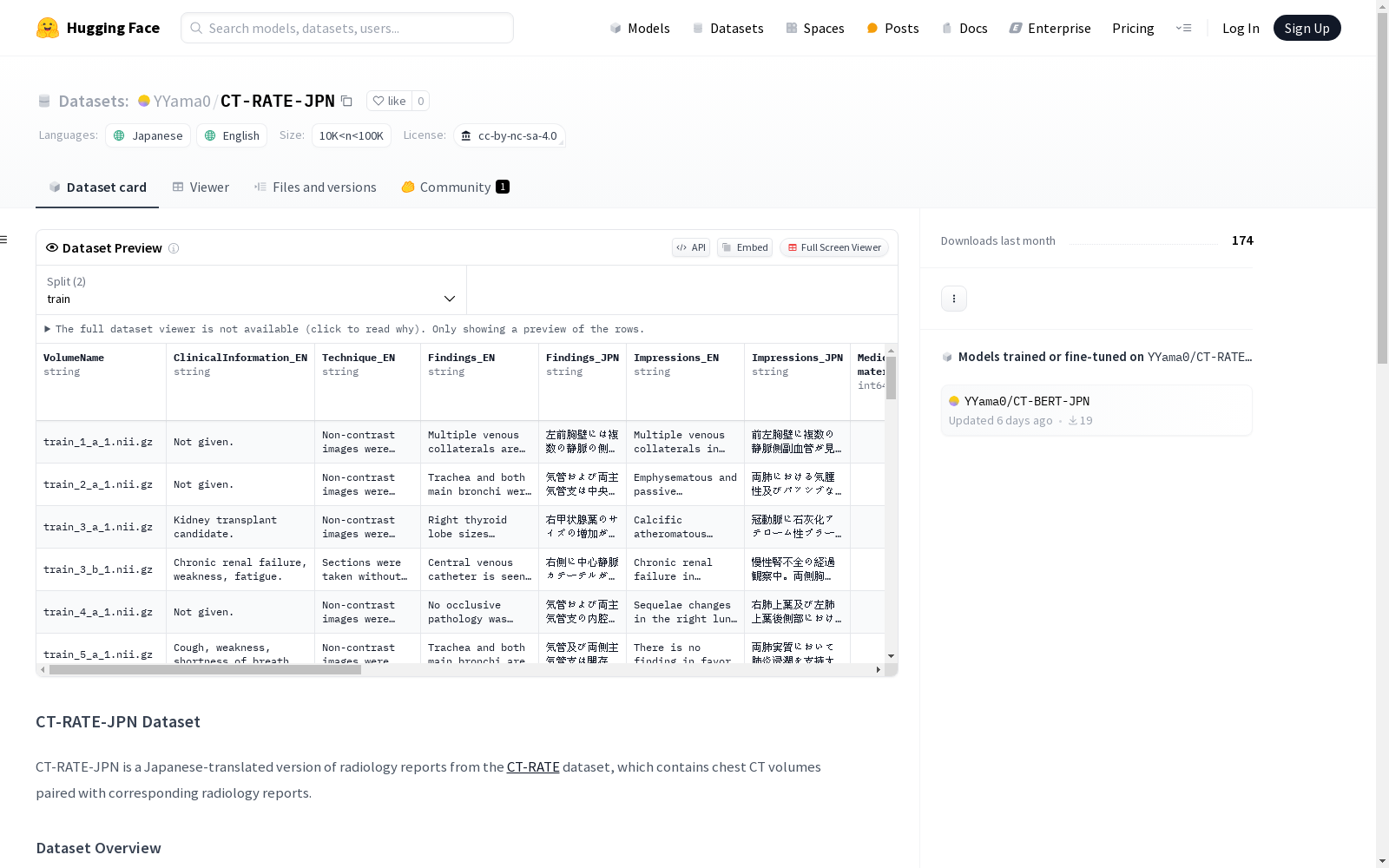Viewport: 1389px width, 868px height.
Task: Click the Log In link
Action: tap(1241, 28)
